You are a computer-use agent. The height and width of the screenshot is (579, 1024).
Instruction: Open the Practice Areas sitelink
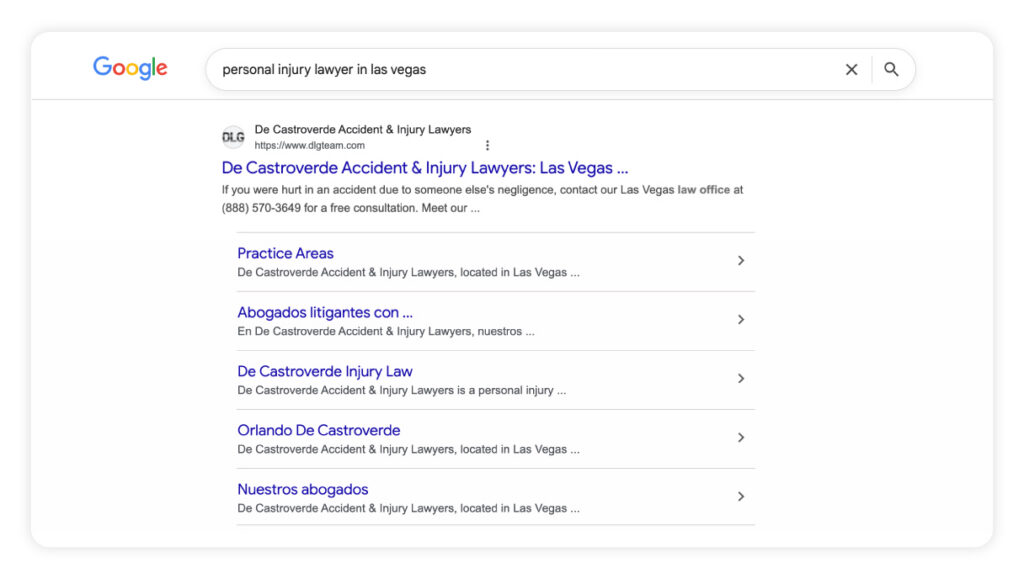coord(285,253)
